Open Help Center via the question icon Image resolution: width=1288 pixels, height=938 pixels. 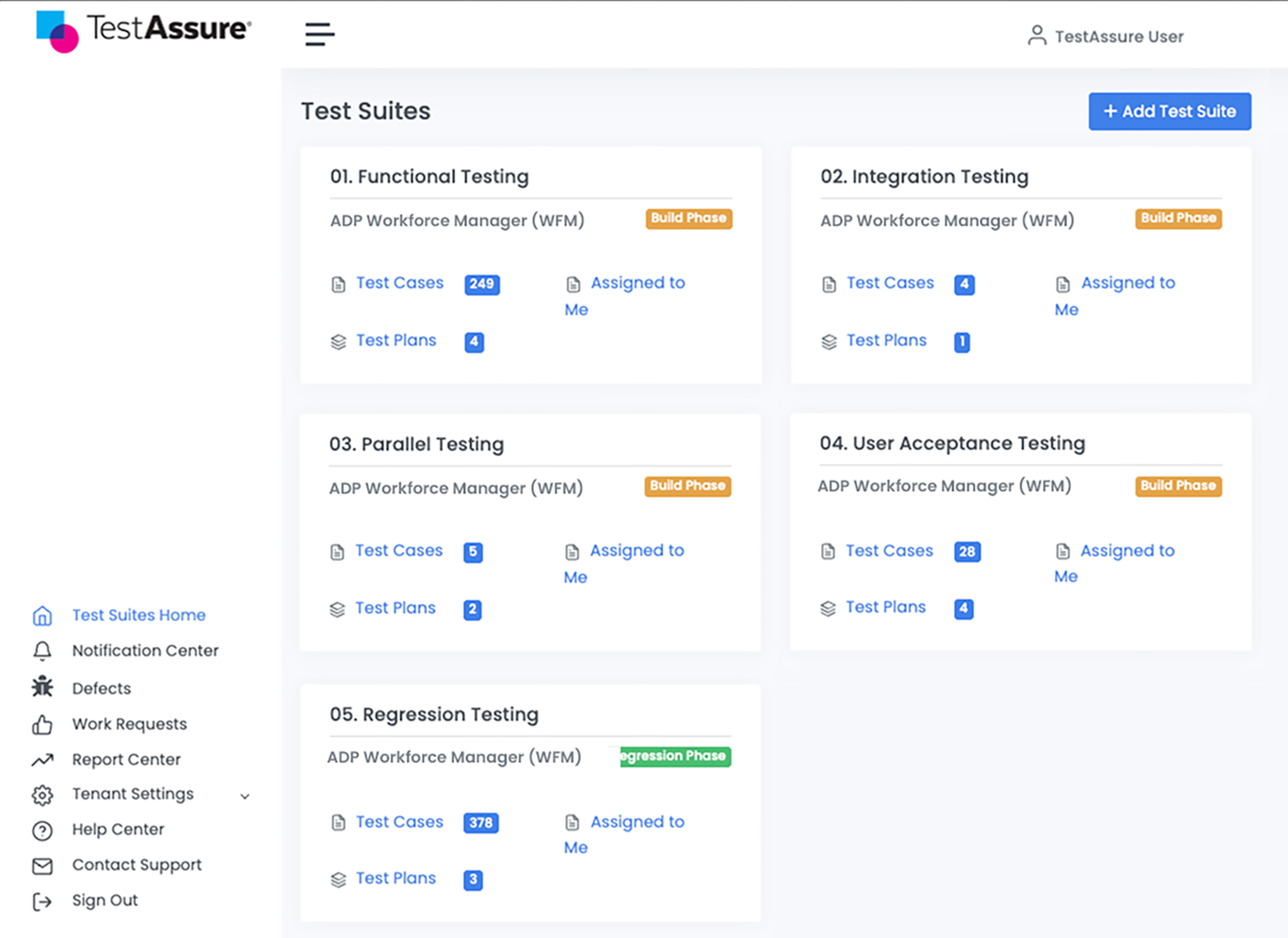pyautogui.click(x=42, y=830)
